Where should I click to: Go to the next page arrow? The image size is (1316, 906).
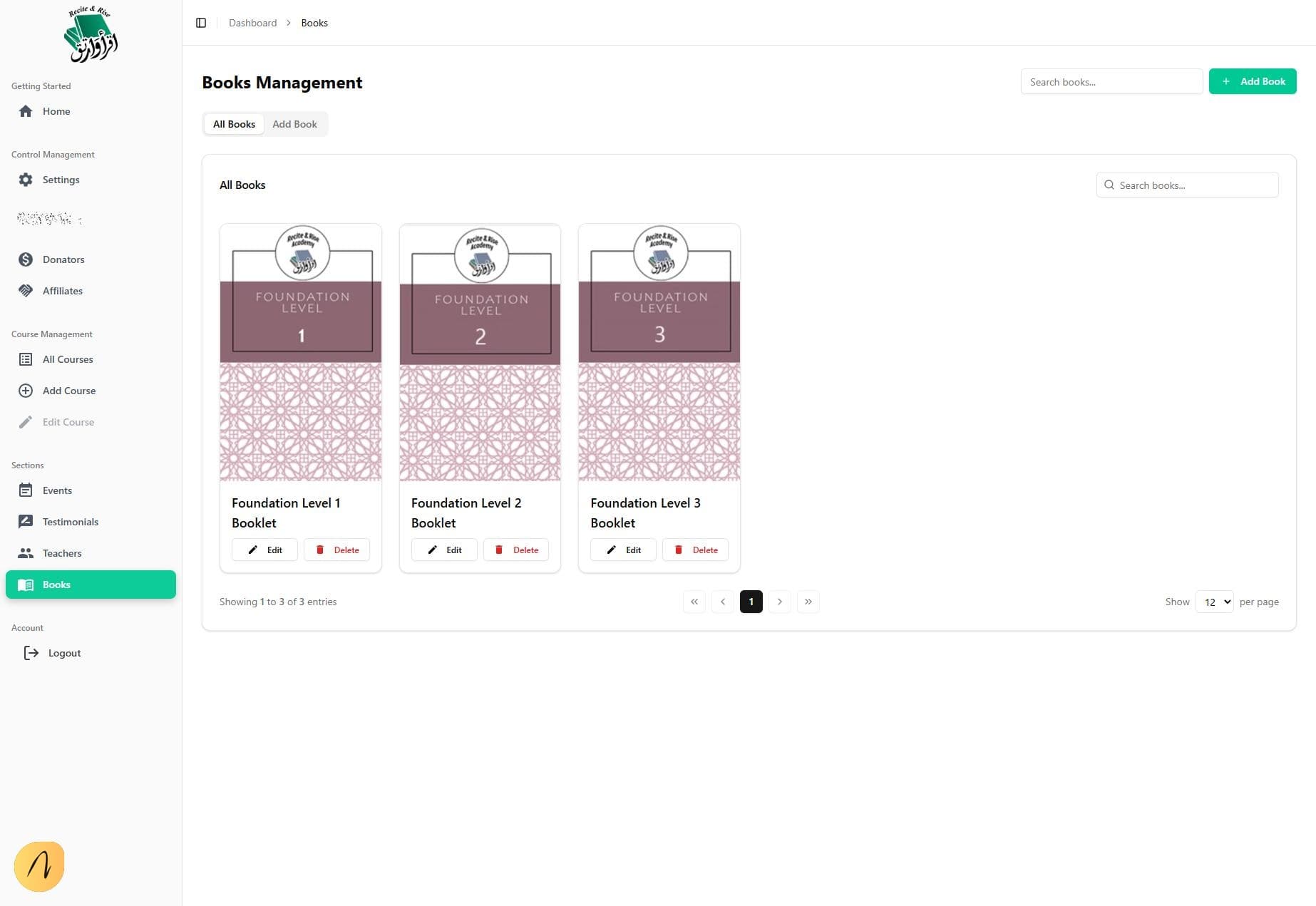click(779, 602)
